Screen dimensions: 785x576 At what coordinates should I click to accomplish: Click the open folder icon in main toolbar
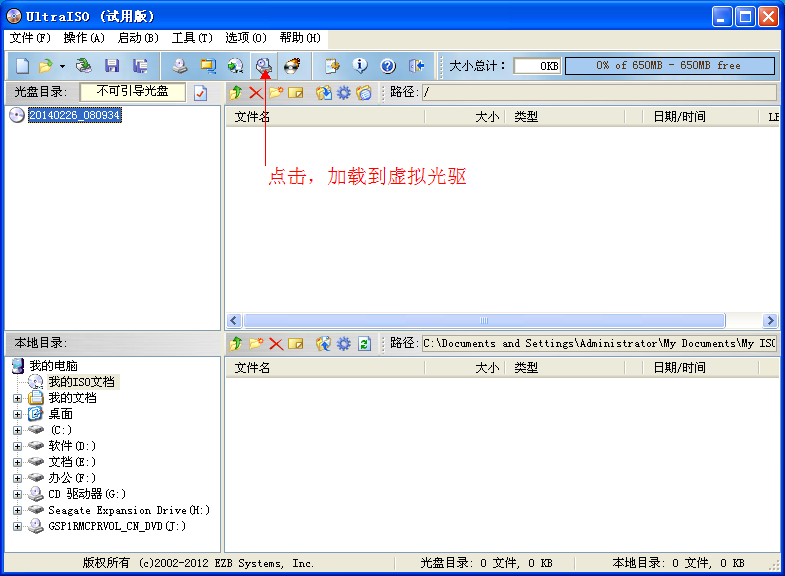tap(46, 66)
